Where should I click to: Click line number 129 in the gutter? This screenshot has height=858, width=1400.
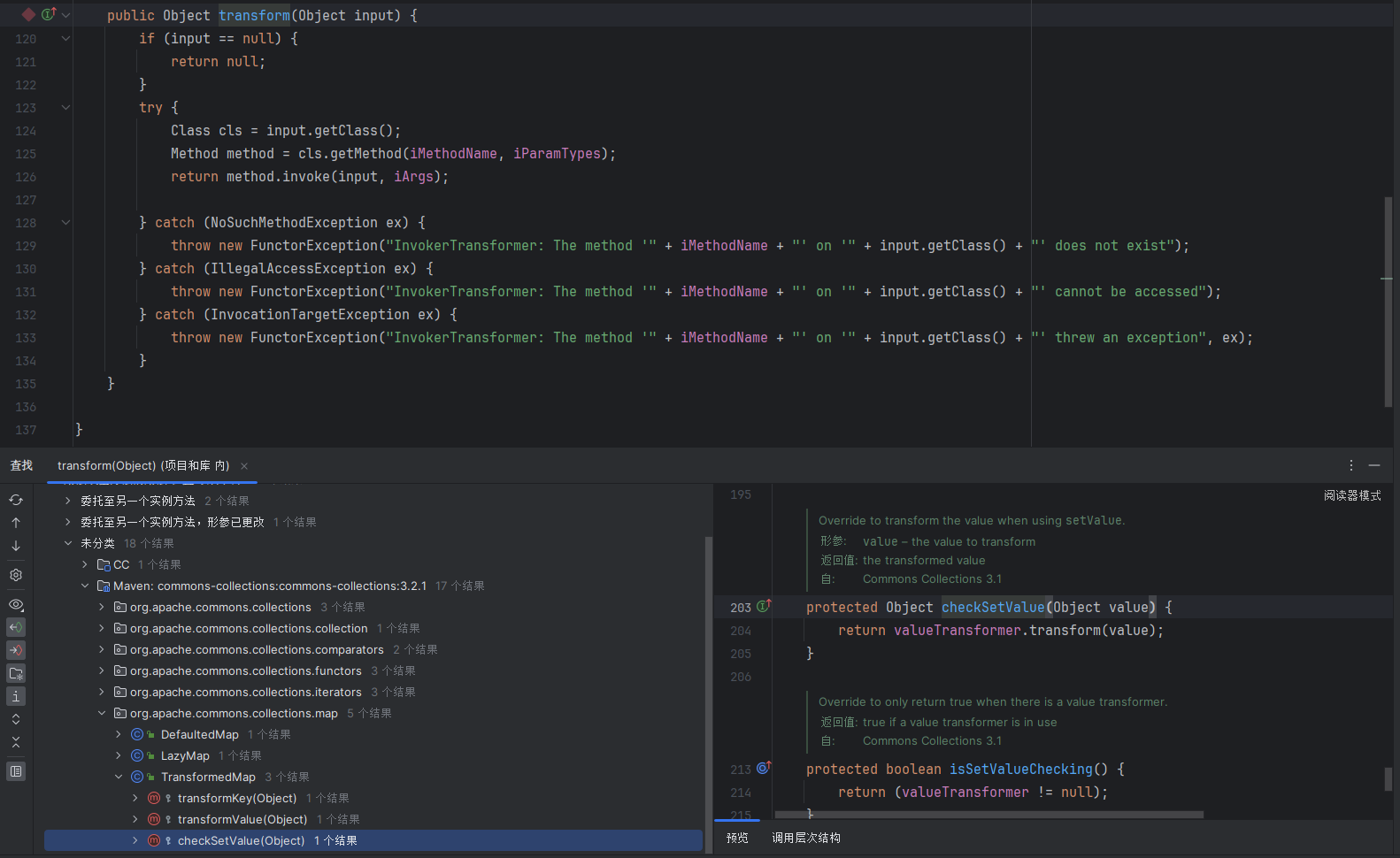pyautogui.click(x=26, y=246)
